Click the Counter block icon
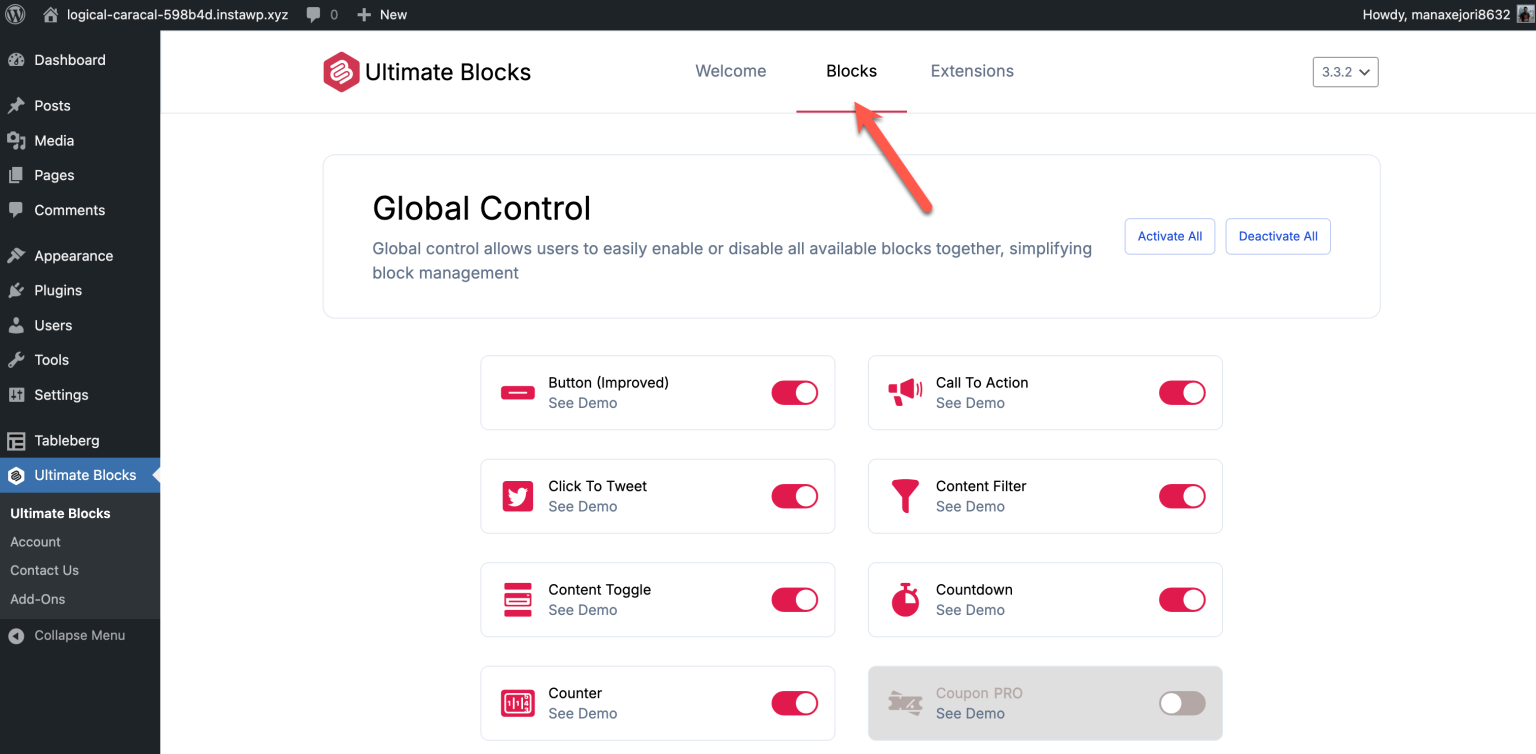1536x754 pixels. (x=517, y=703)
